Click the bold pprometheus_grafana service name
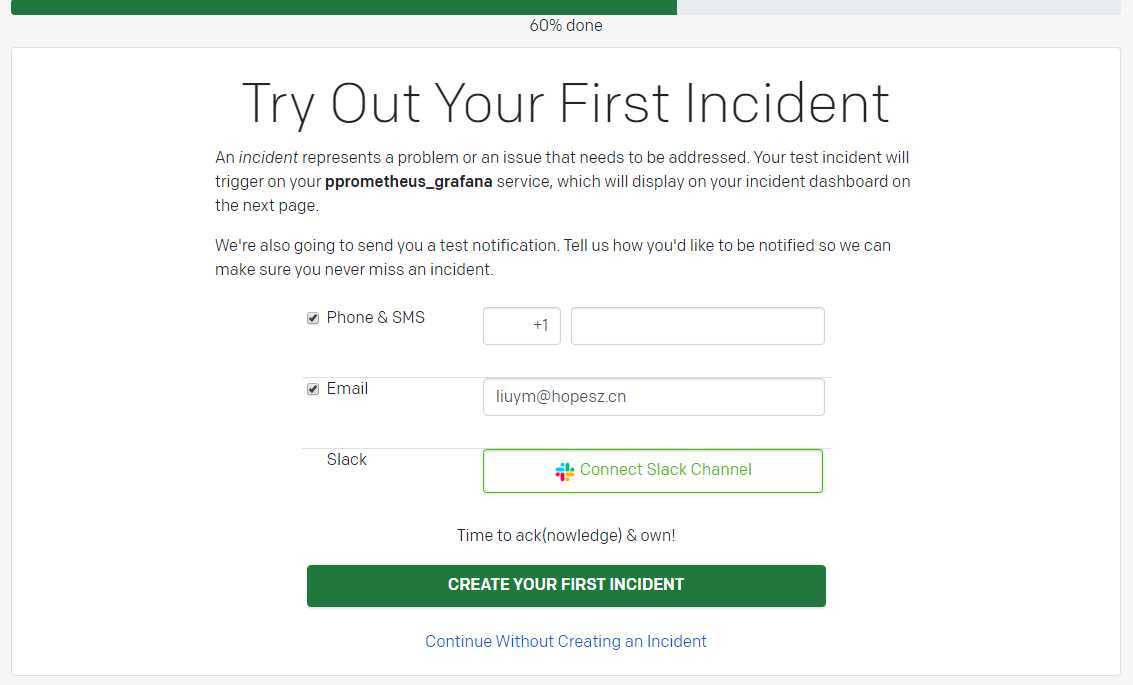The width and height of the screenshot is (1133, 685). (409, 182)
